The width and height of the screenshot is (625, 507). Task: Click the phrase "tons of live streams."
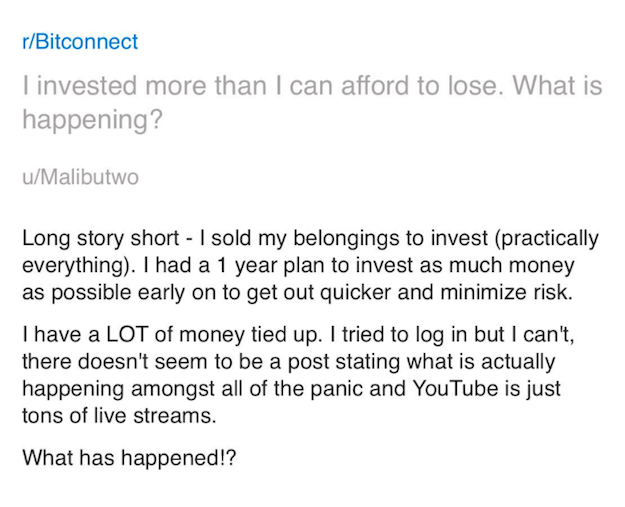[x=119, y=416]
